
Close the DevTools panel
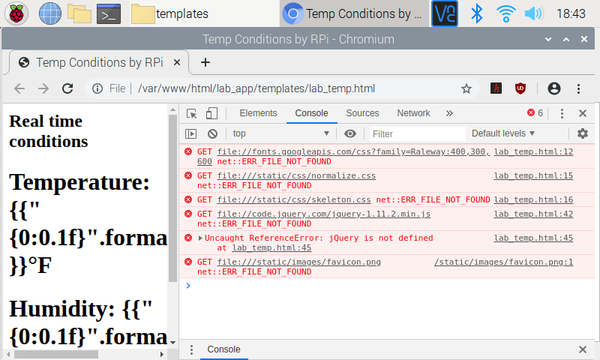tap(582, 113)
